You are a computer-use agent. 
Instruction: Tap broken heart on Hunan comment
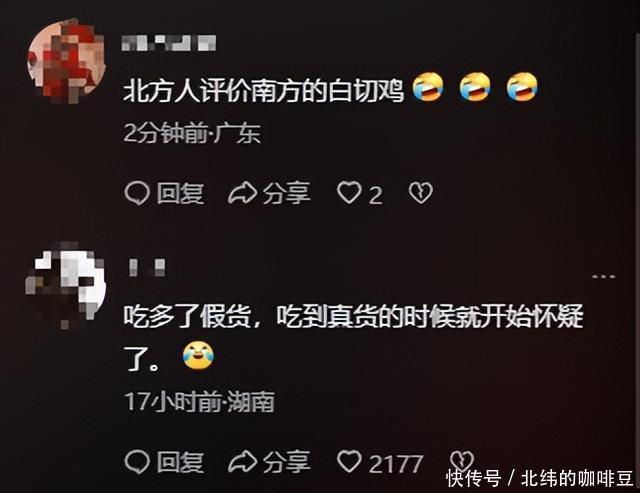pos(461,460)
